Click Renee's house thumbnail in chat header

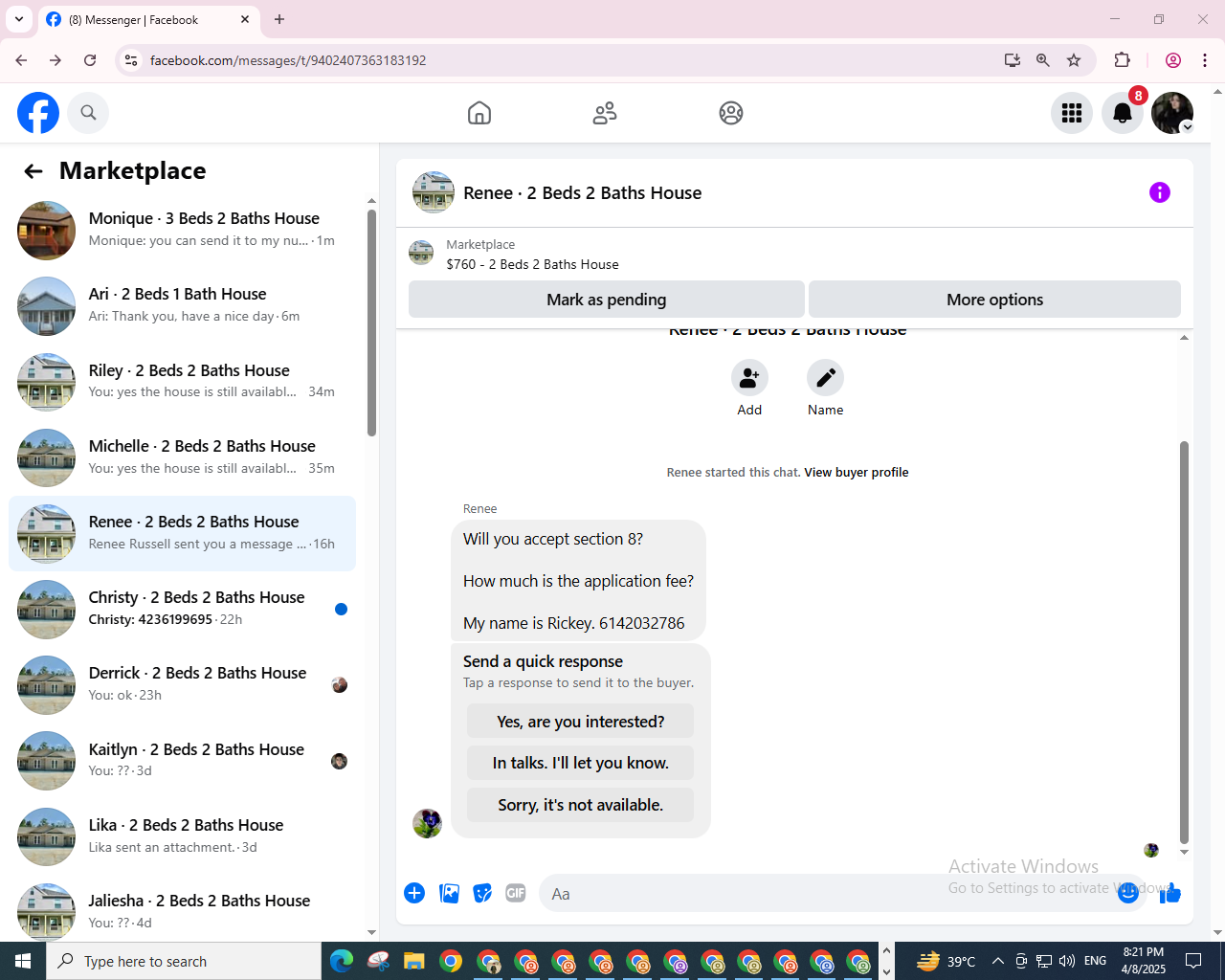point(433,192)
